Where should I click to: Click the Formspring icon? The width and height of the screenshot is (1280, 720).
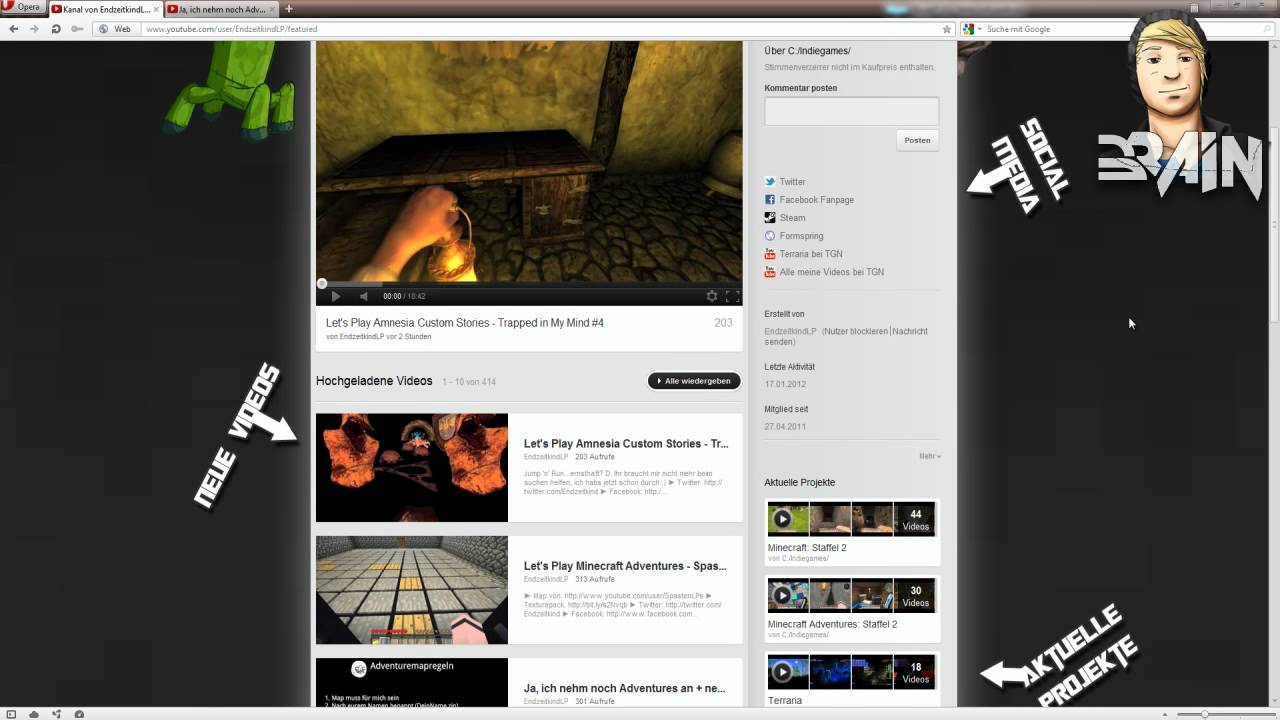pyautogui.click(x=770, y=236)
